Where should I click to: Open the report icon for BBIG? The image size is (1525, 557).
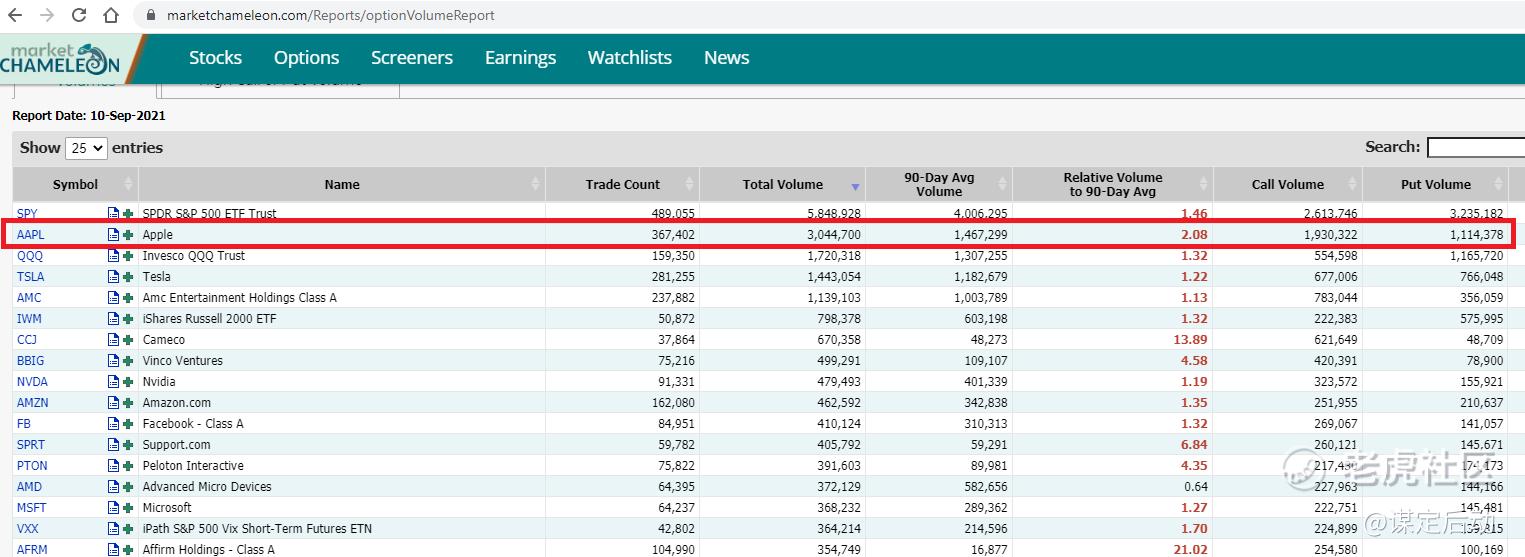(113, 361)
